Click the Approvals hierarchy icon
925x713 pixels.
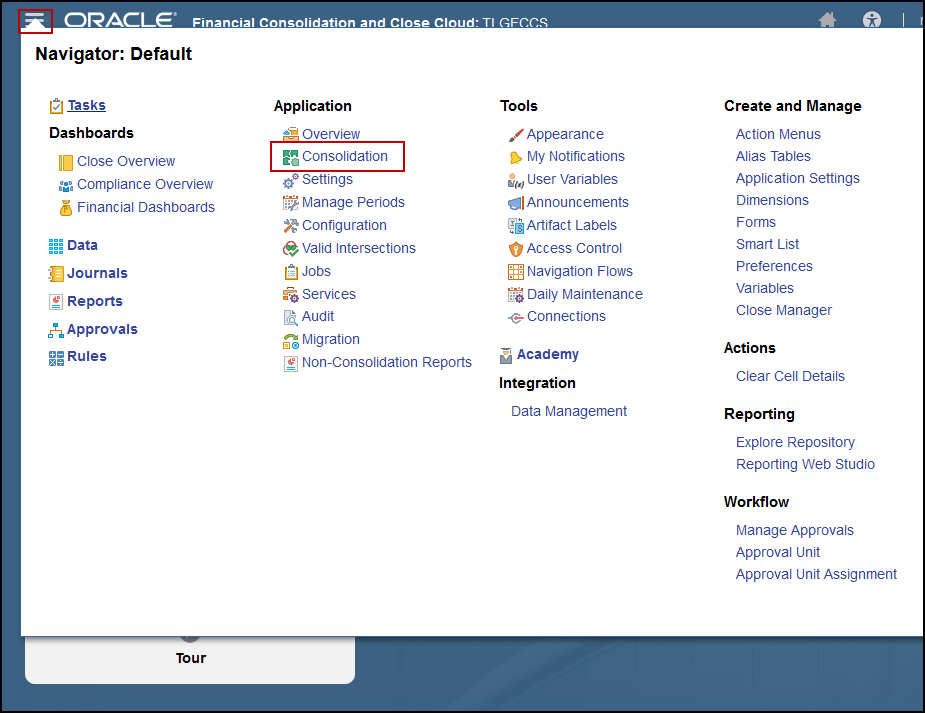click(x=56, y=330)
